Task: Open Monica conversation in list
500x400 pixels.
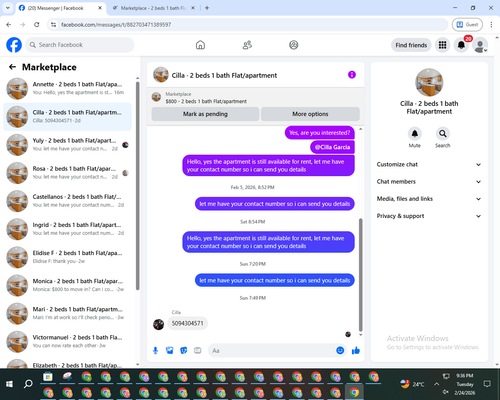Action: (x=68, y=285)
